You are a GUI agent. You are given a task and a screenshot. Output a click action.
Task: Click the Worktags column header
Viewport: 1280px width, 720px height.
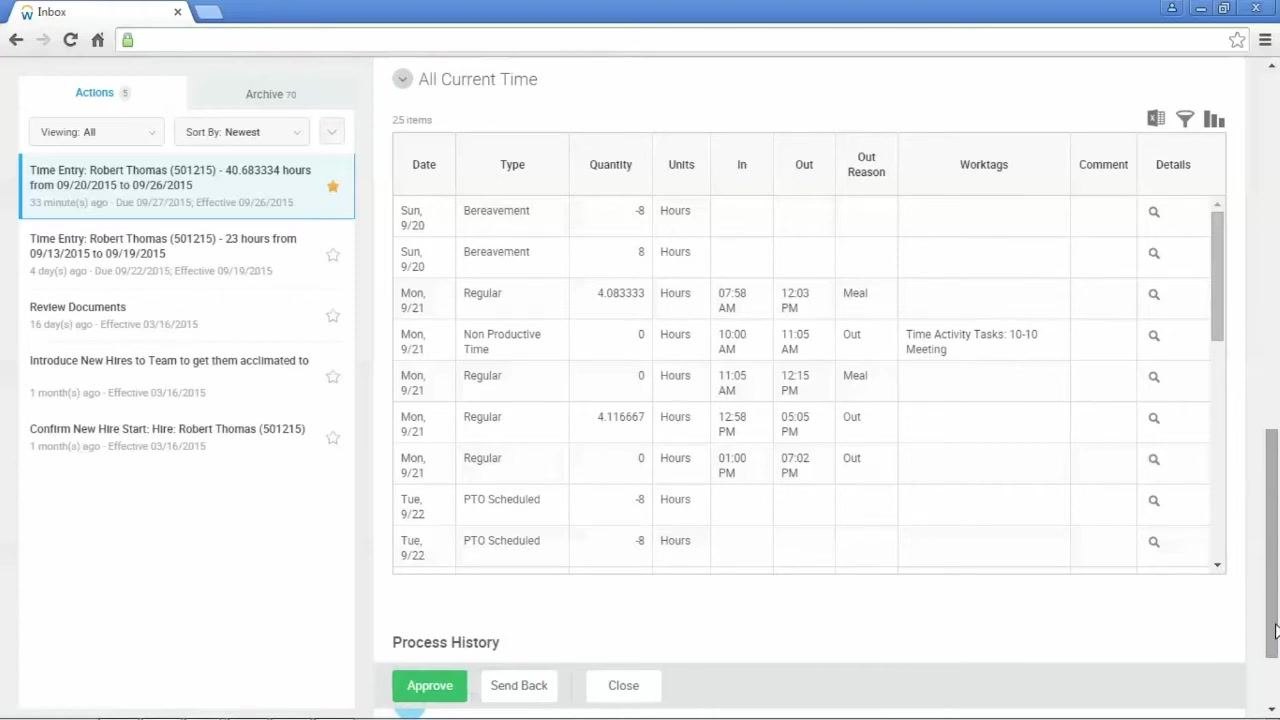coord(984,165)
